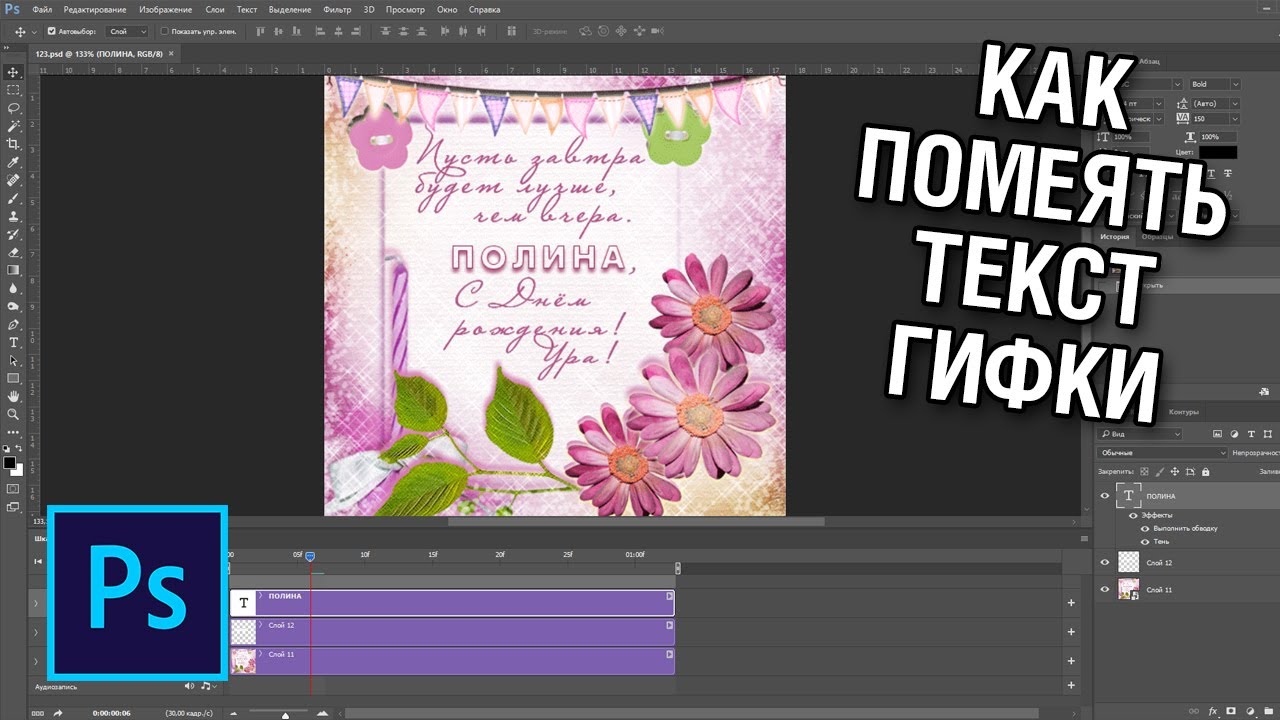Select the Magic Wand tool
The width and height of the screenshot is (1280, 720).
coord(14,126)
